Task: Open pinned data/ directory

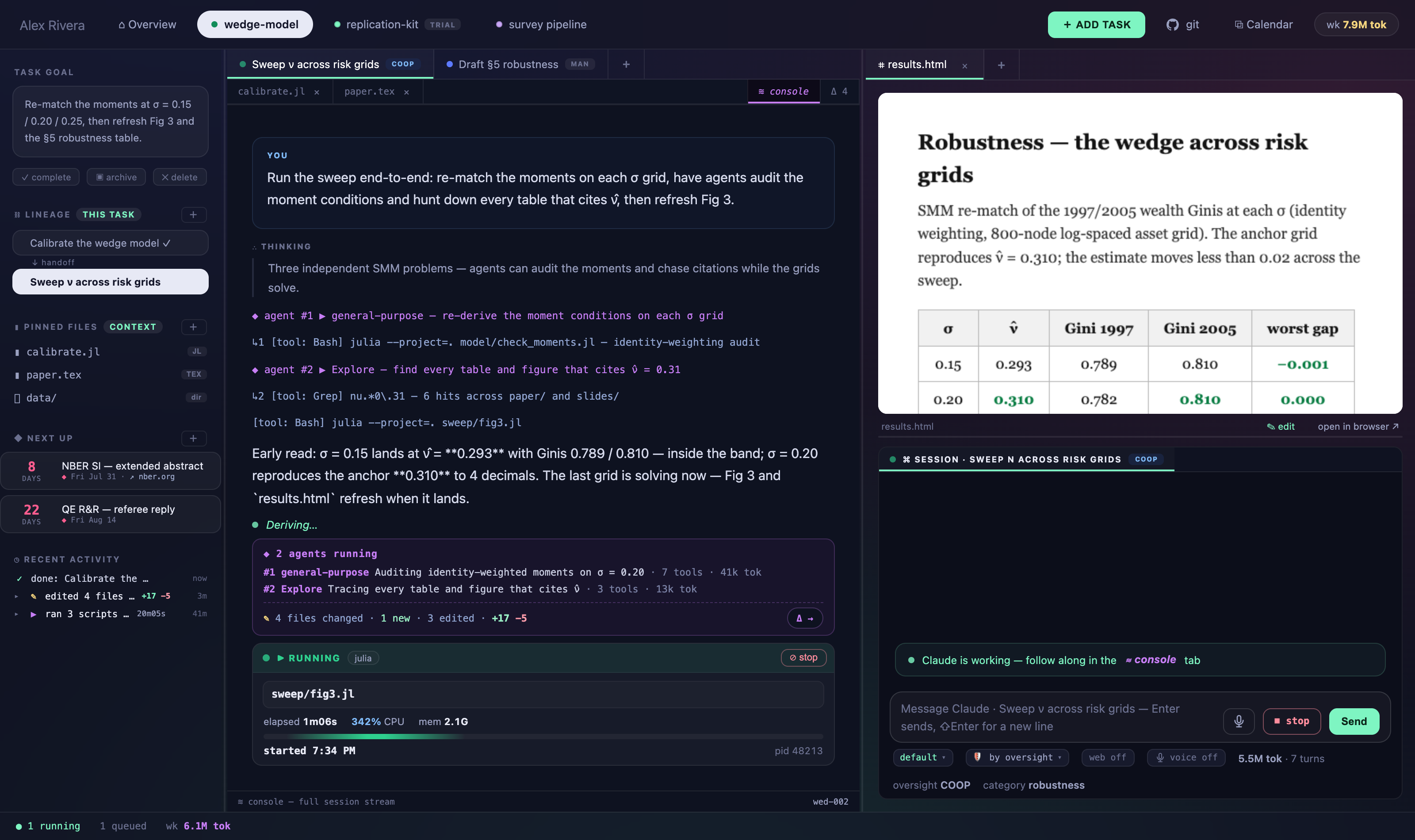Action: 111,397
